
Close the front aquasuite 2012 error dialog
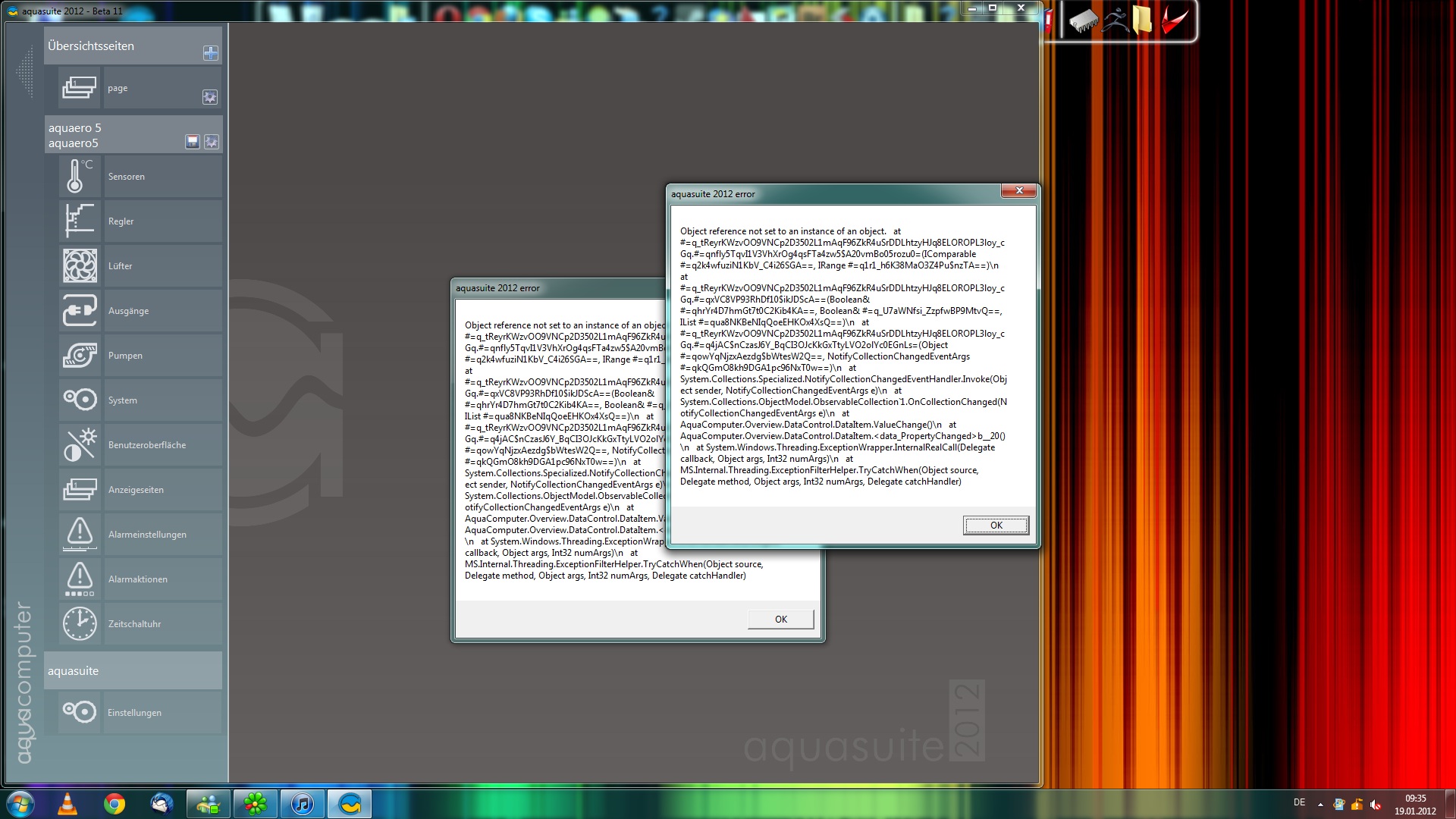tap(1019, 191)
